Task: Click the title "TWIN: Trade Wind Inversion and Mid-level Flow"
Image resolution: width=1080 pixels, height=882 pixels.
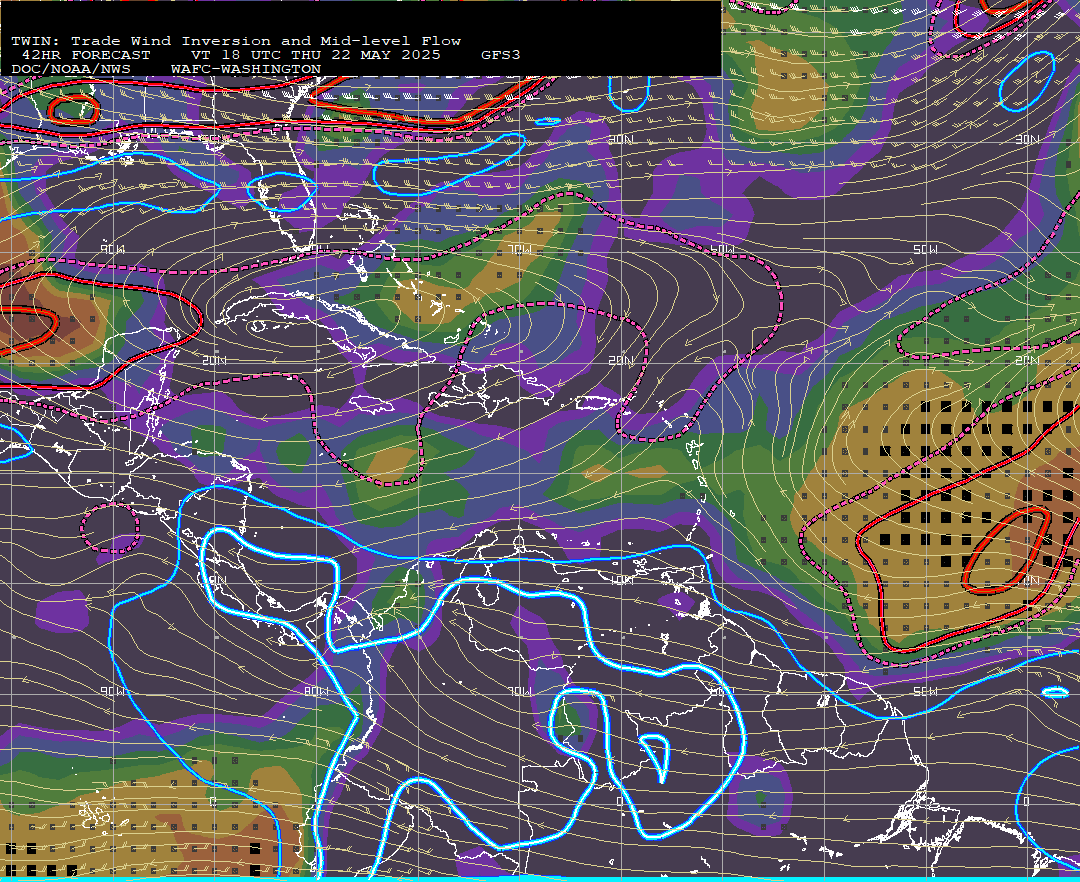Action: point(236,41)
